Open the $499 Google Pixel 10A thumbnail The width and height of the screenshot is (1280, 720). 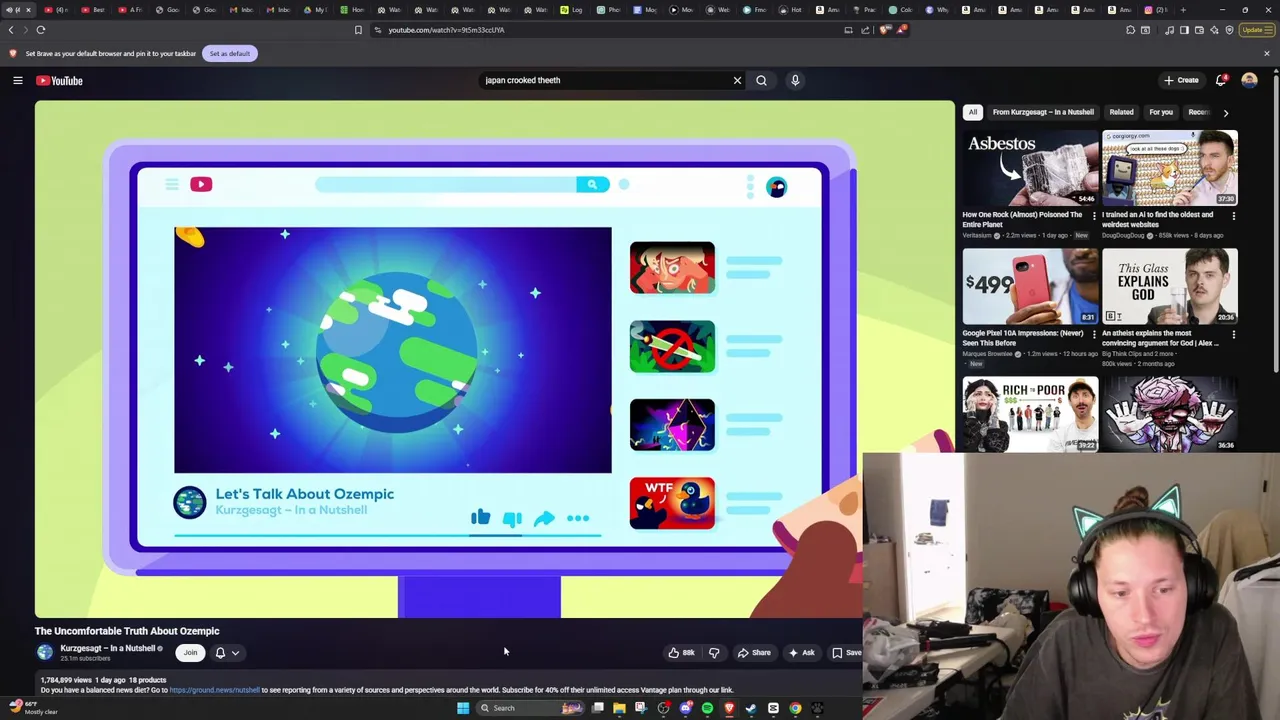pyautogui.click(x=1030, y=286)
